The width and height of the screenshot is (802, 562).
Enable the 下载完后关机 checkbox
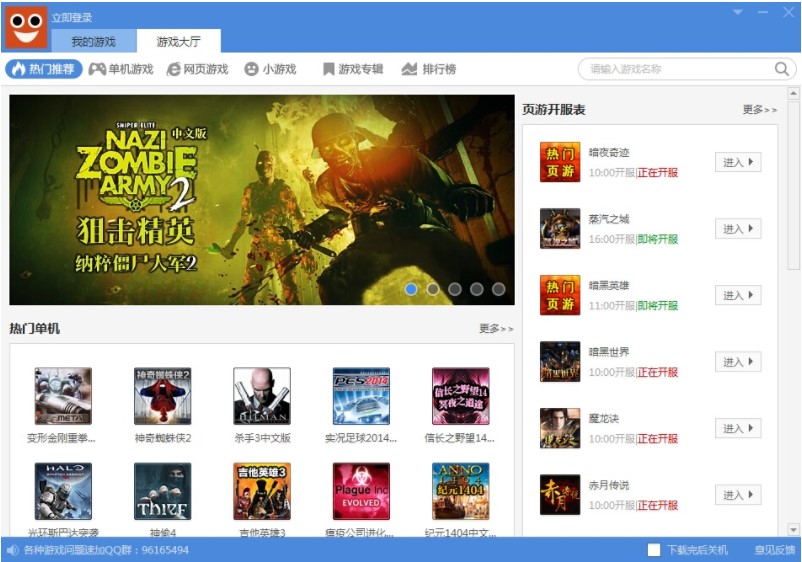654,550
